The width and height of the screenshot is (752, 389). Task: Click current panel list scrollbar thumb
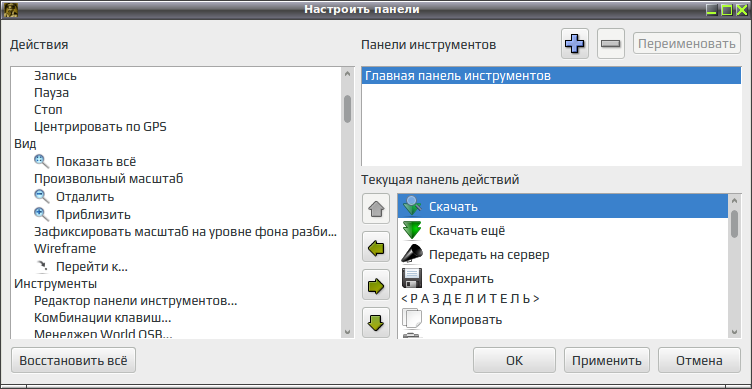[734, 223]
